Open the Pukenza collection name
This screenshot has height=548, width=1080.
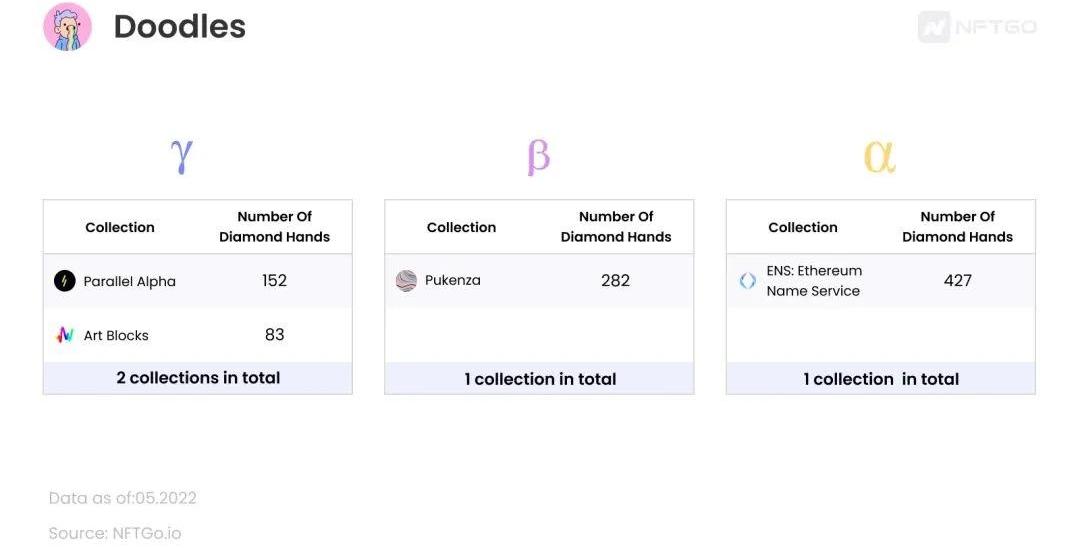tap(453, 281)
